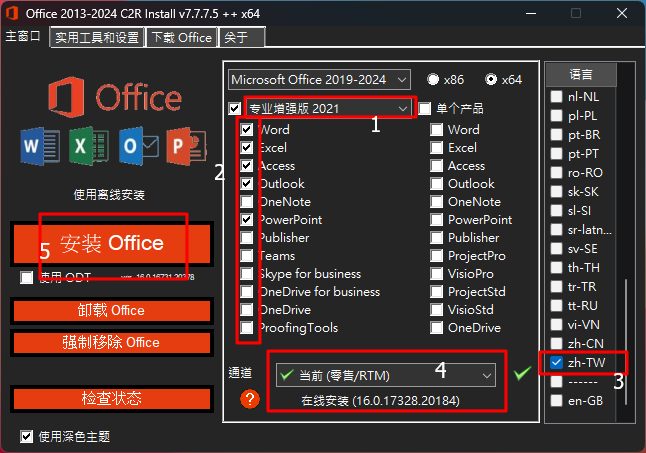646x453 pixels.
Task: Uncheck the zh-TW language
Action: tap(557, 362)
